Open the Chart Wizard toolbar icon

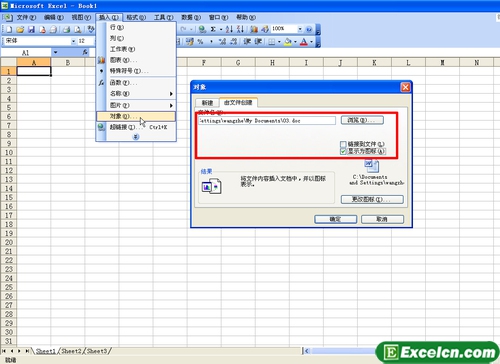coord(254,29)
